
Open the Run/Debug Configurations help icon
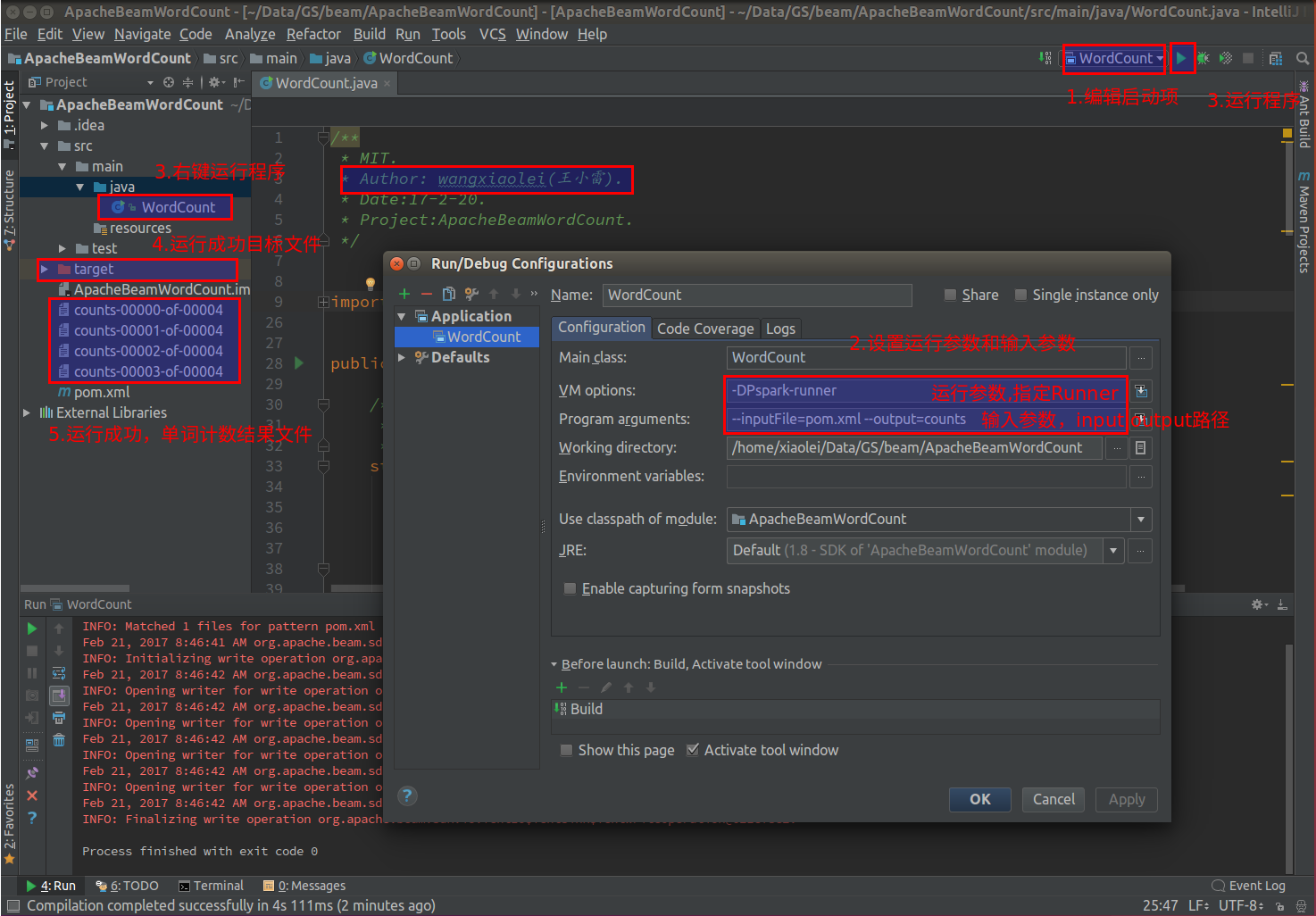point(407,795)
